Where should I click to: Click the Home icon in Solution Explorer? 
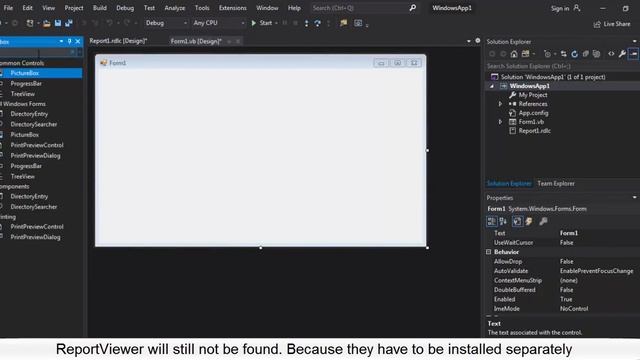pos(514,54)
